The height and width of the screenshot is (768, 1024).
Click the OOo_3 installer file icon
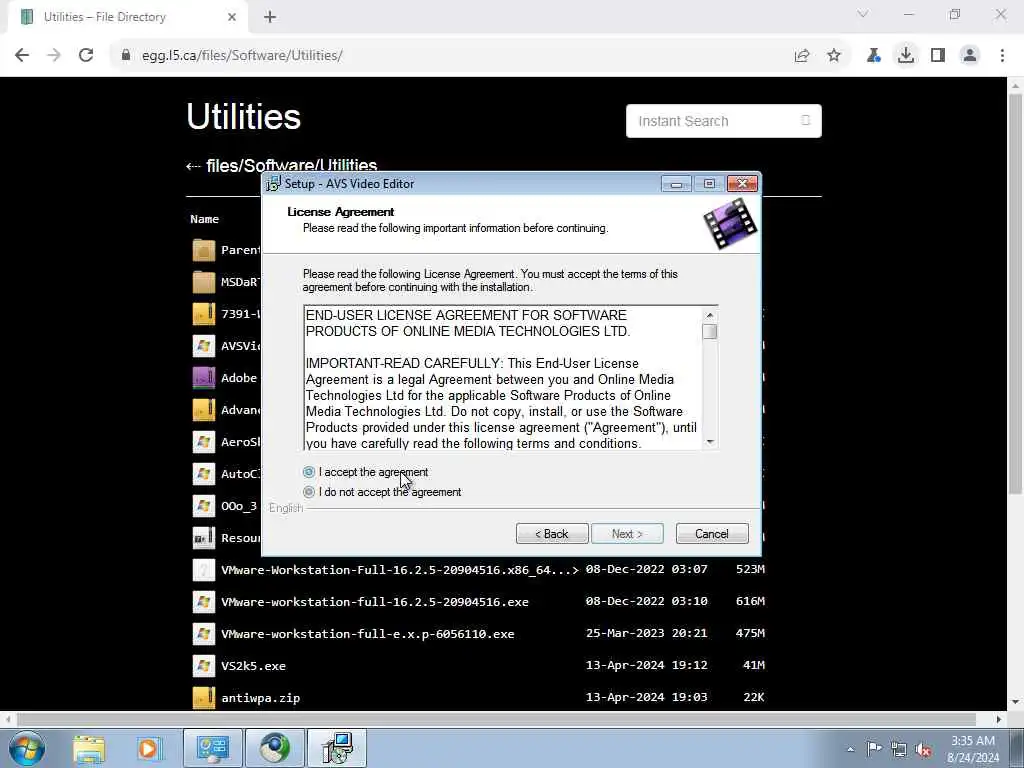pos(204,505)
